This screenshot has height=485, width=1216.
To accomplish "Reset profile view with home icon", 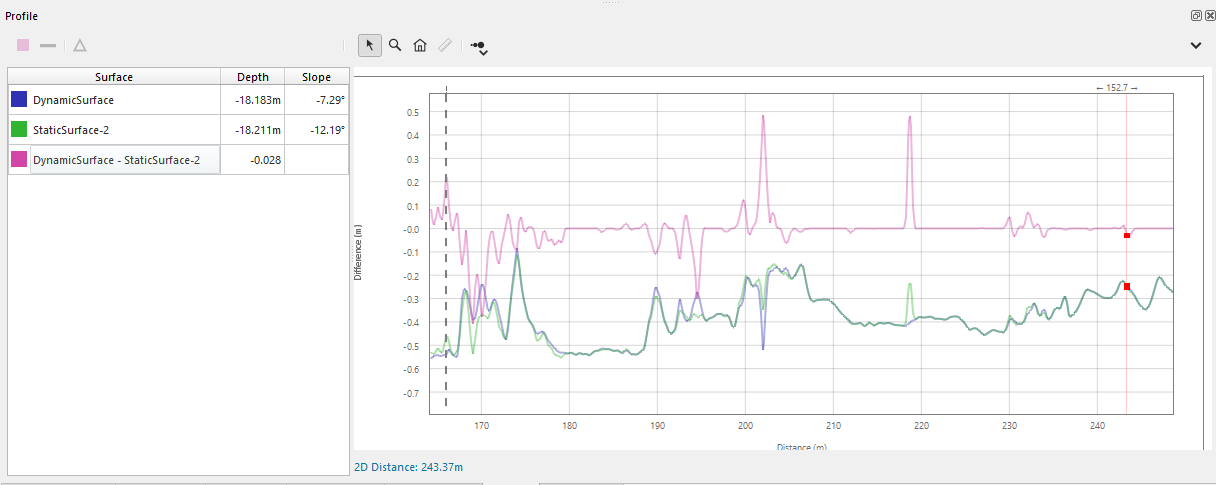I will [x=420, y=45].
